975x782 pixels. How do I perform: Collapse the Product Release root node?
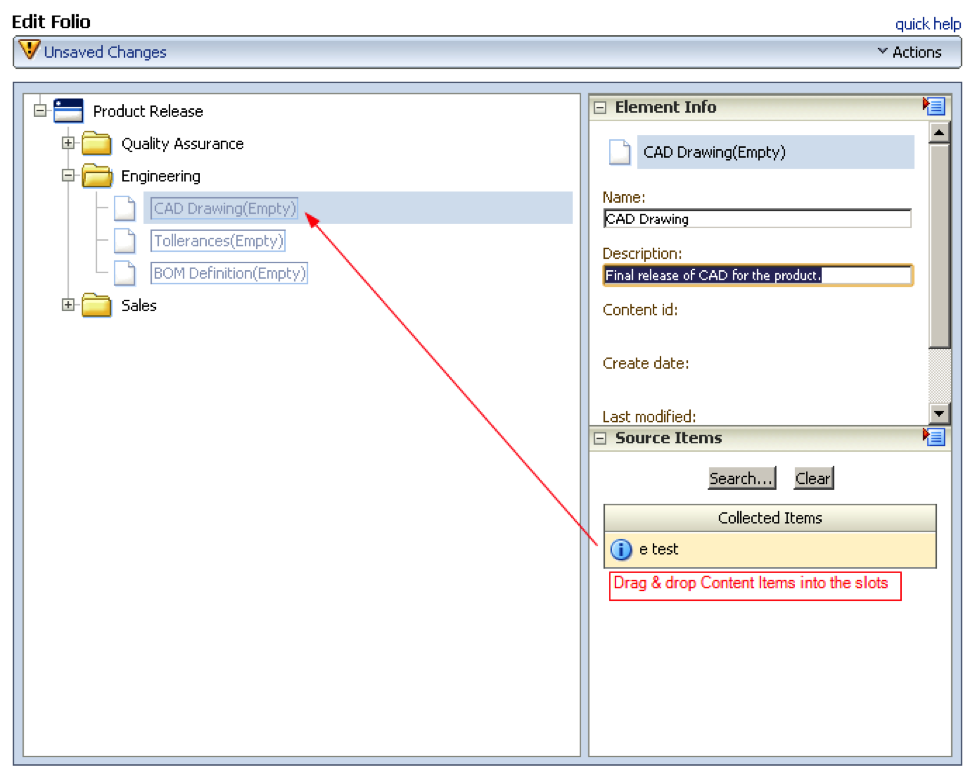tap(40, 111)
